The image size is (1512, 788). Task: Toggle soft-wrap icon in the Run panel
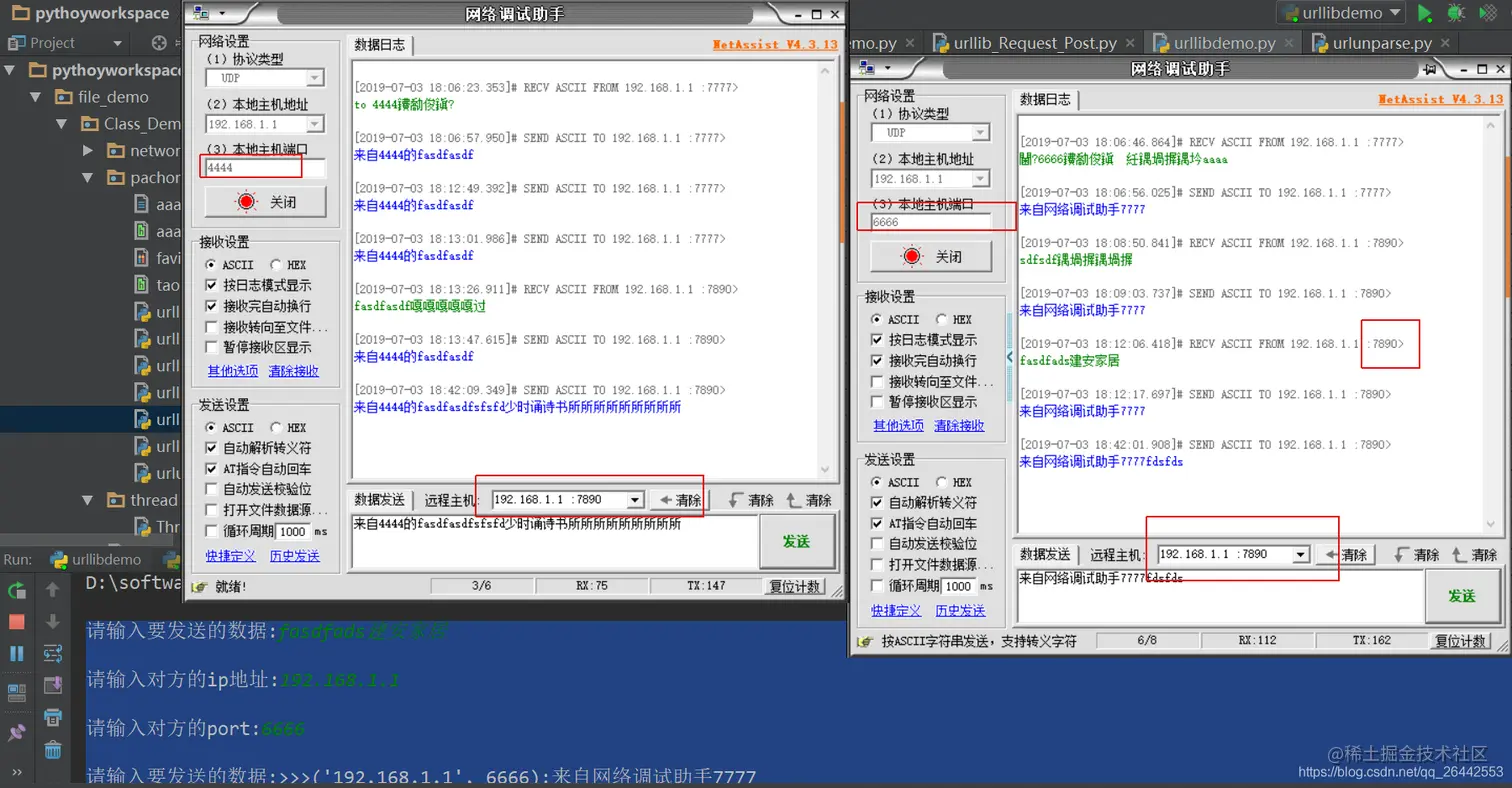coord(53,653)
